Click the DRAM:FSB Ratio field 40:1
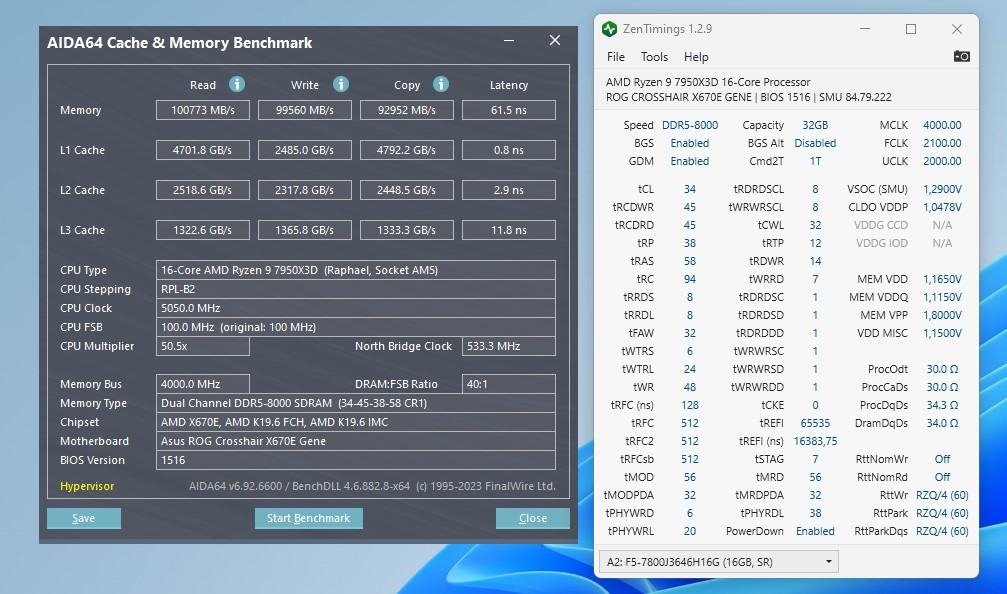Screen dimensions: 1007x594 [509, 384]
